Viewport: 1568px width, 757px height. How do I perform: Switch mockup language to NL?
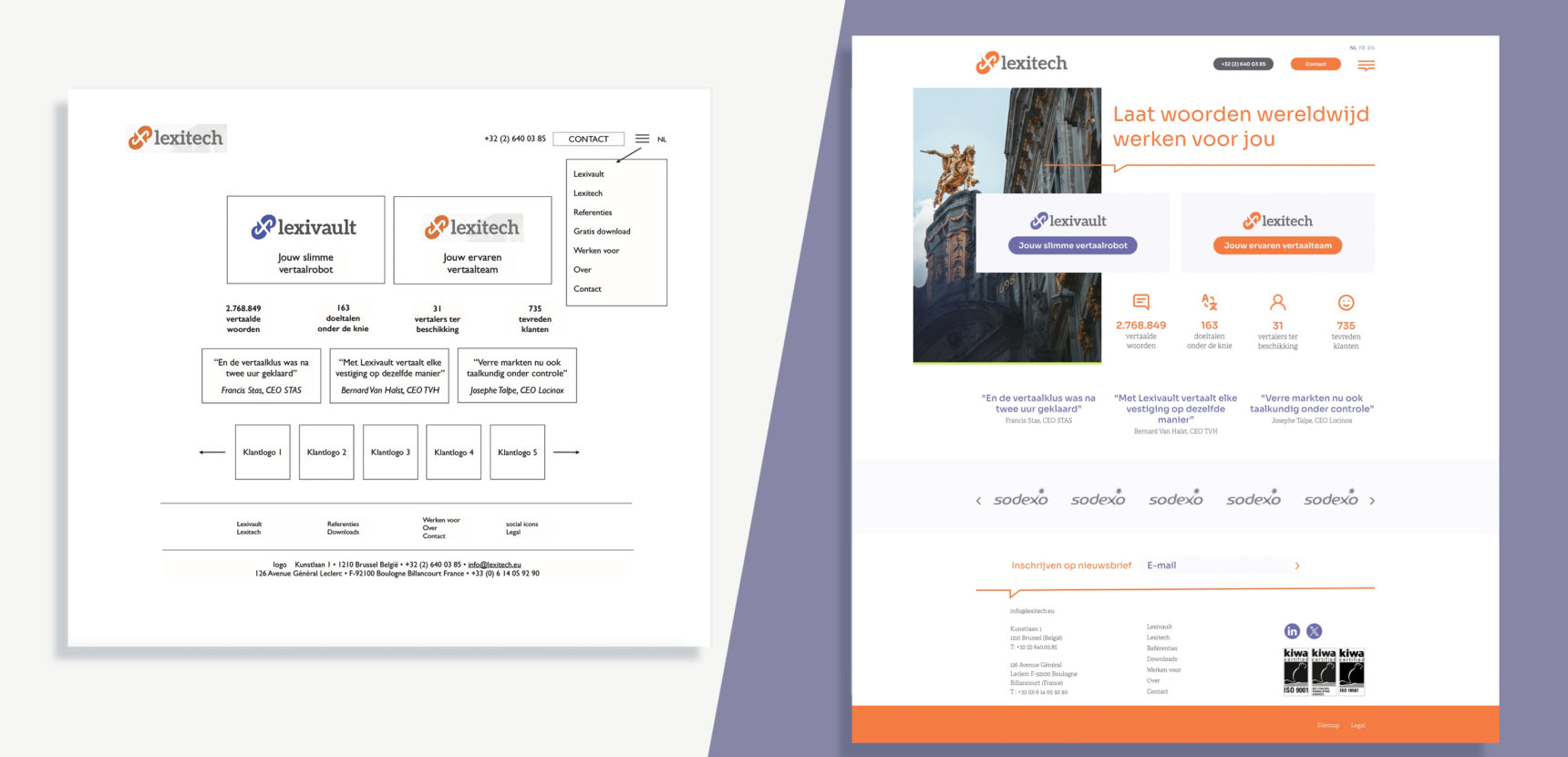click(1353, 47)
